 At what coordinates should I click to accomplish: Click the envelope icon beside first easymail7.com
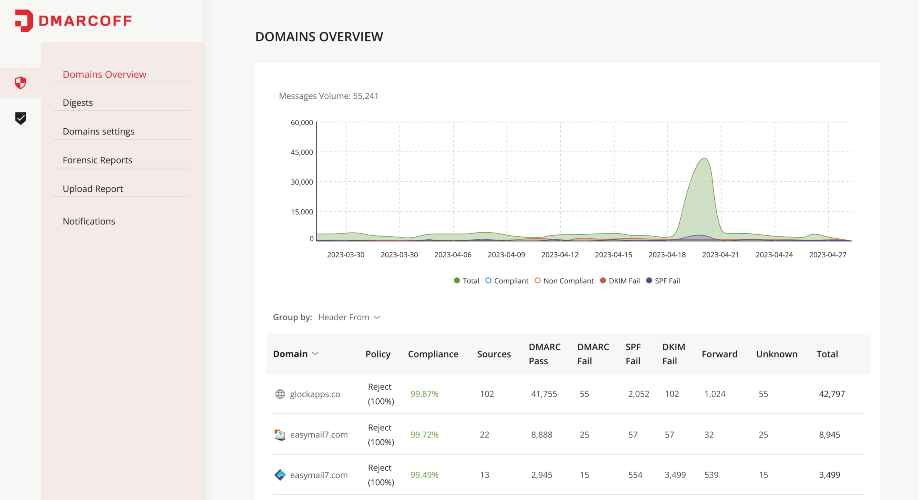280,435
